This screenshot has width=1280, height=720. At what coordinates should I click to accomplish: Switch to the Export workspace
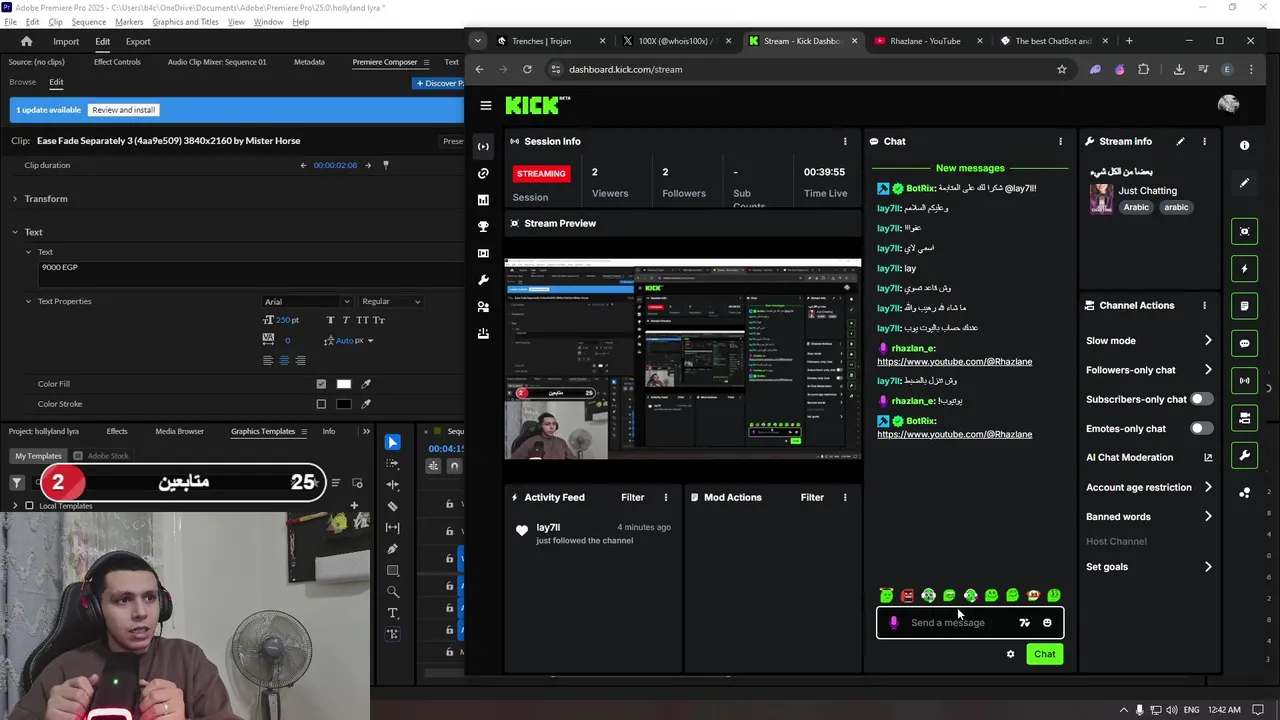click(x=138, y=41)
